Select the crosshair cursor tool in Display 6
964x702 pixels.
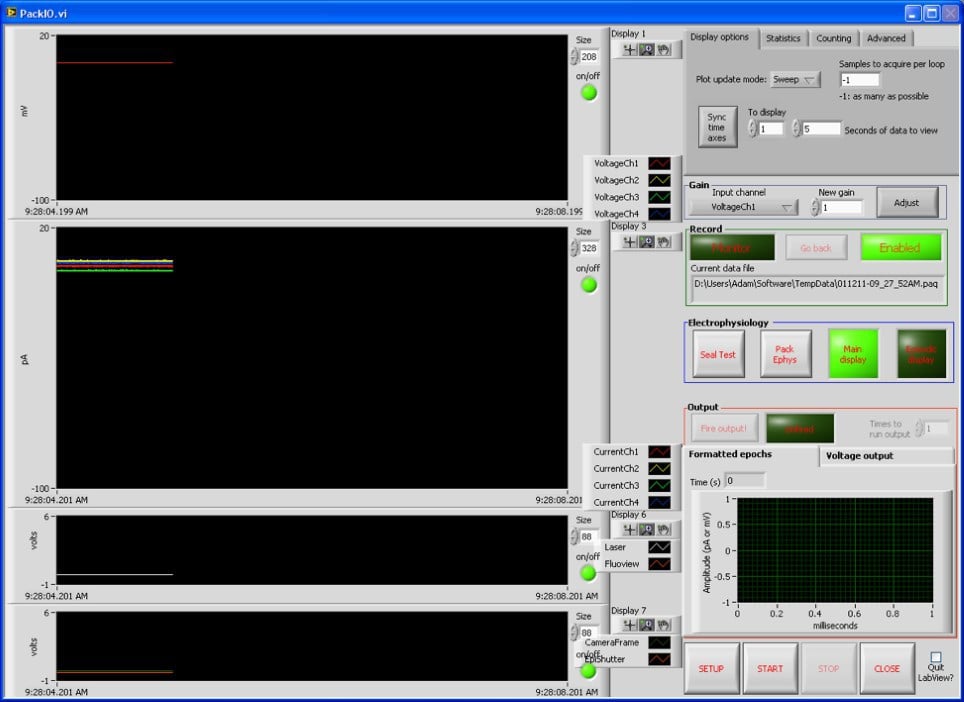point(629,529)
